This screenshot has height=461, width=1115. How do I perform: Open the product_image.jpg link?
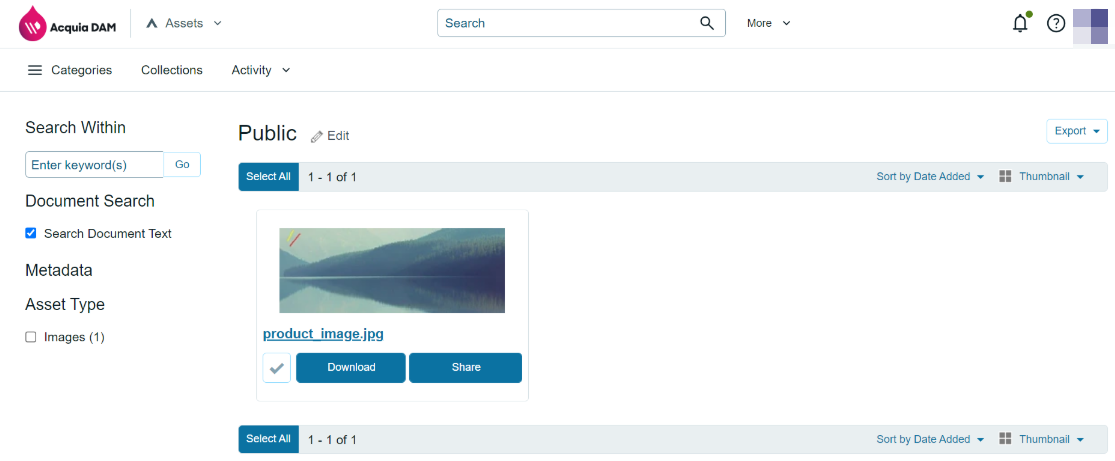[x=323, y=334]
